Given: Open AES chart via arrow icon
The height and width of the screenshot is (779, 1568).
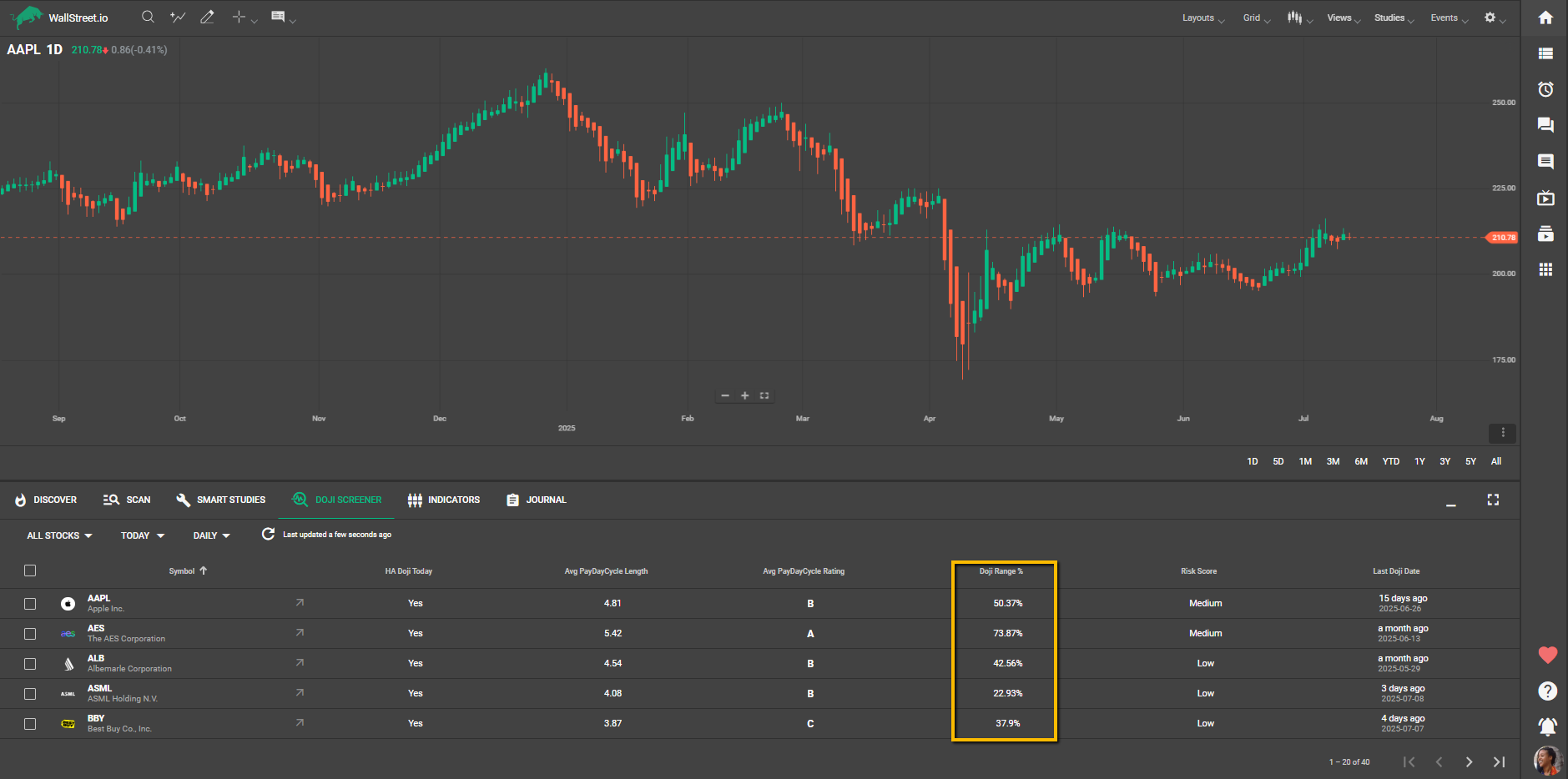Looking at the screenshot, I should [300, 632].
